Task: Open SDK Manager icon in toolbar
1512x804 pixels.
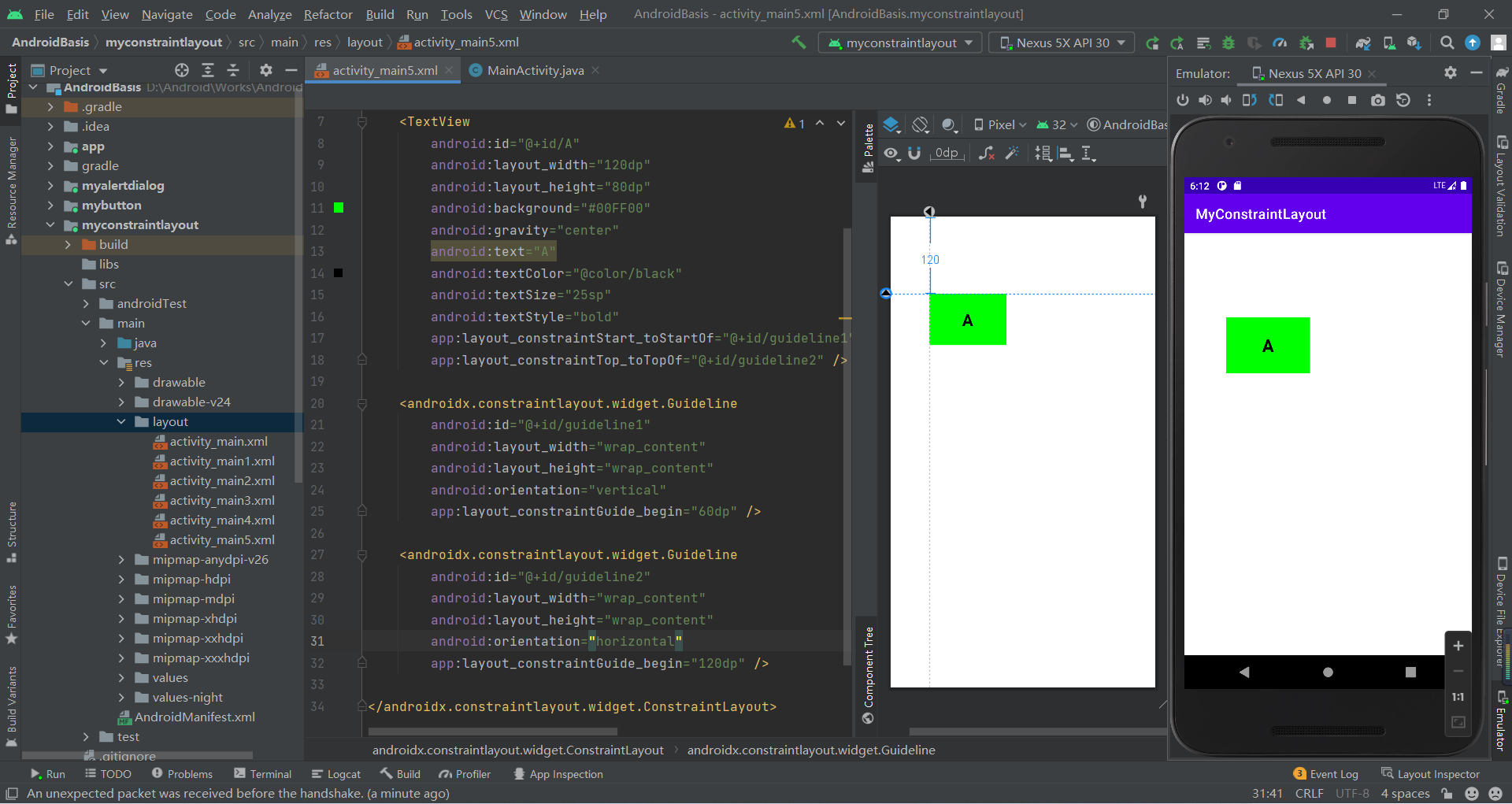Action: pos(1414,43)
